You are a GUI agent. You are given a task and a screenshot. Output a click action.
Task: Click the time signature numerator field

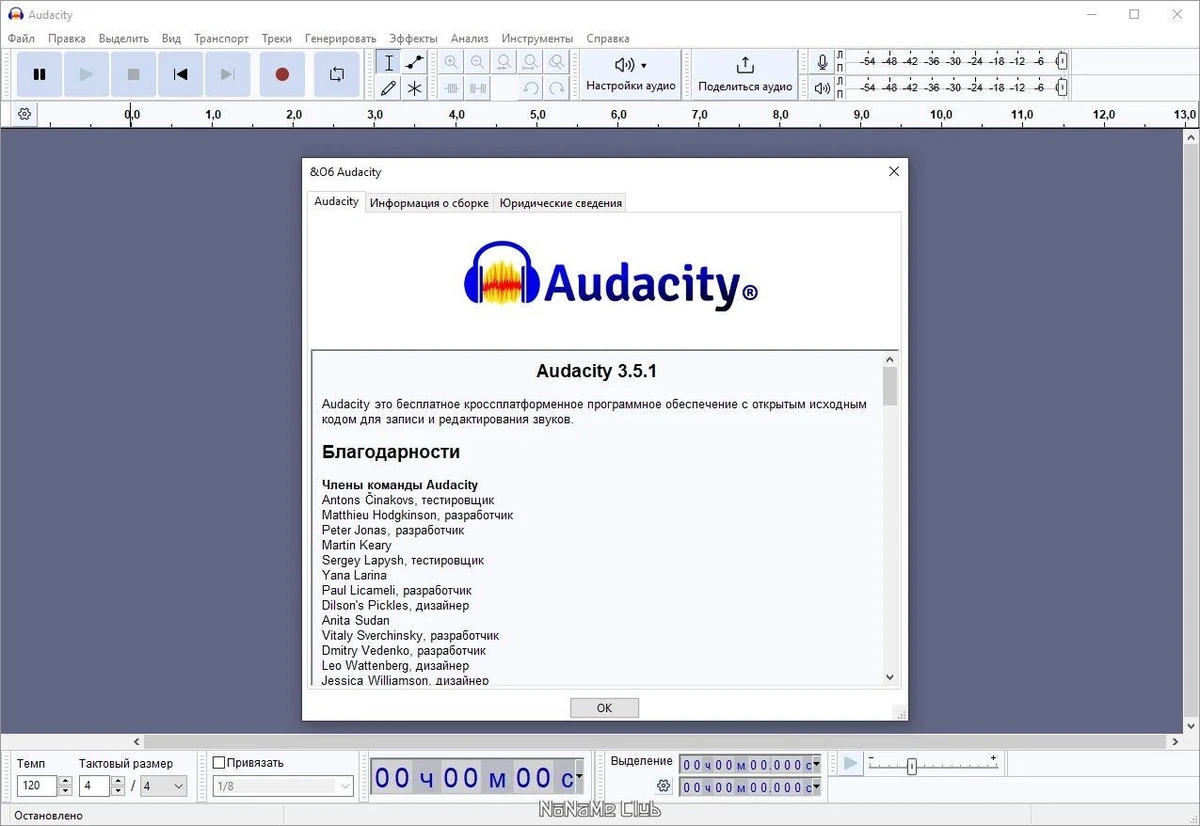pos(95,786)
